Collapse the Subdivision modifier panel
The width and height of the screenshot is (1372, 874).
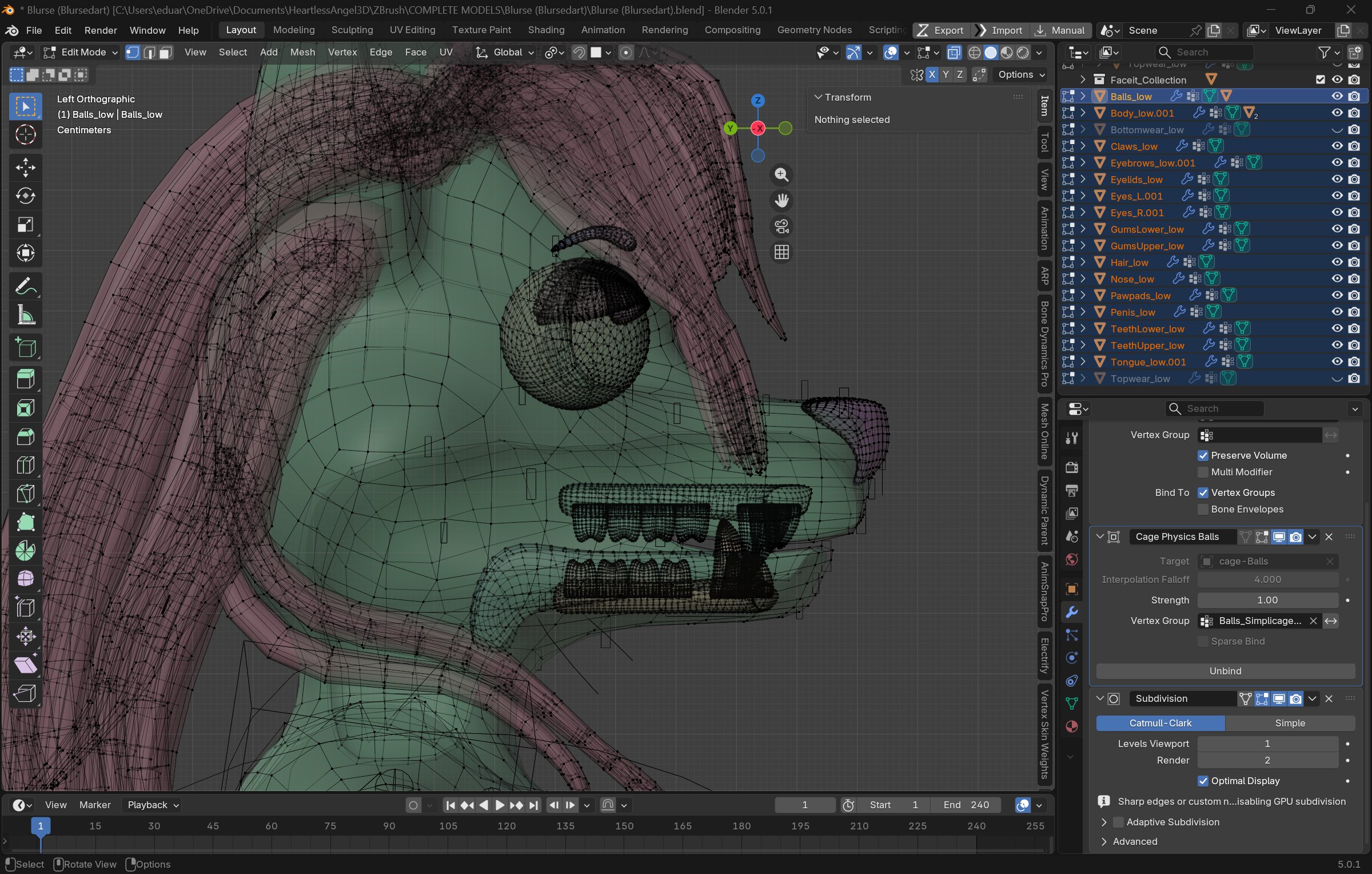click(1100, 698)
